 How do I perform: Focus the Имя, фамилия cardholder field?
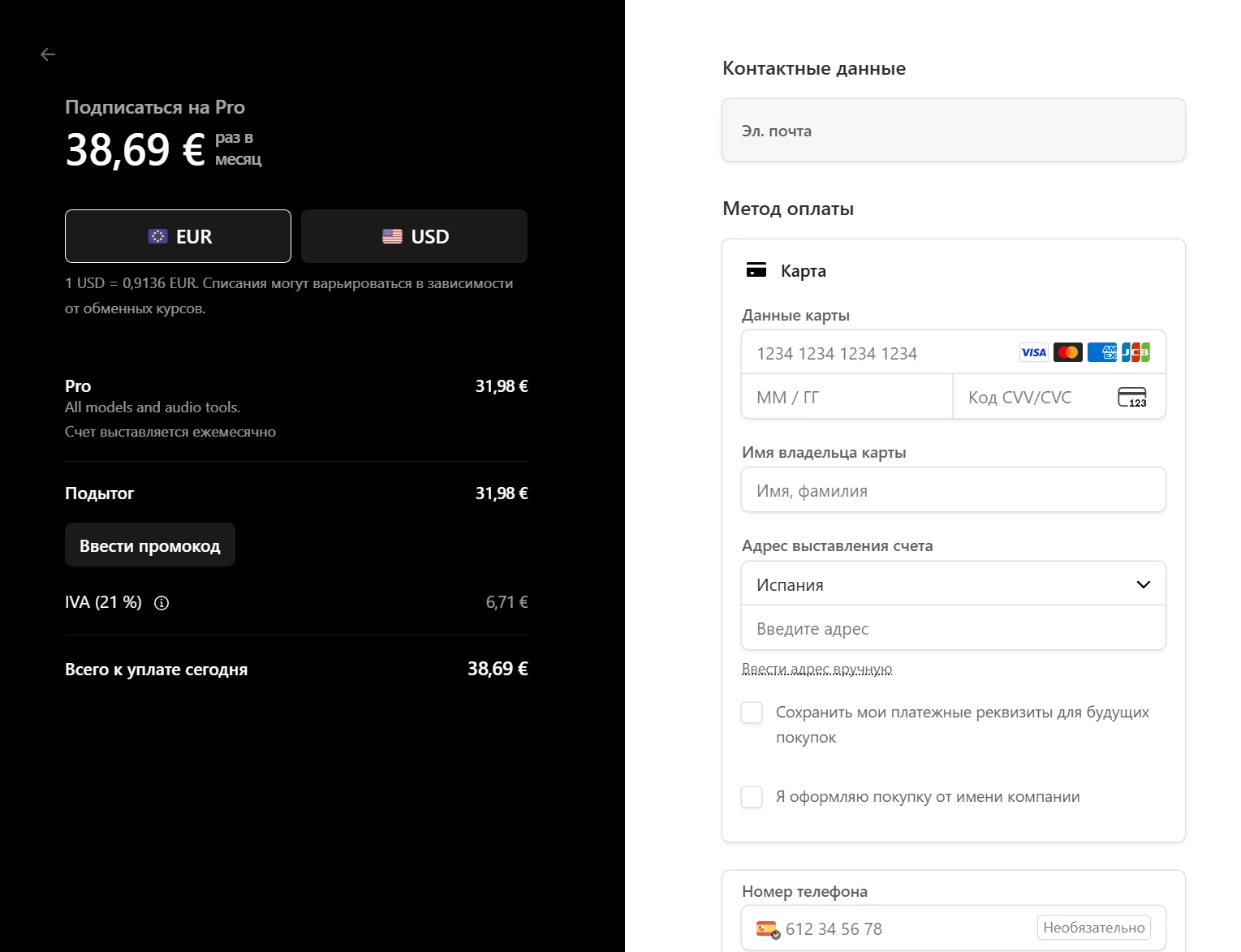[x=954, y=490]
